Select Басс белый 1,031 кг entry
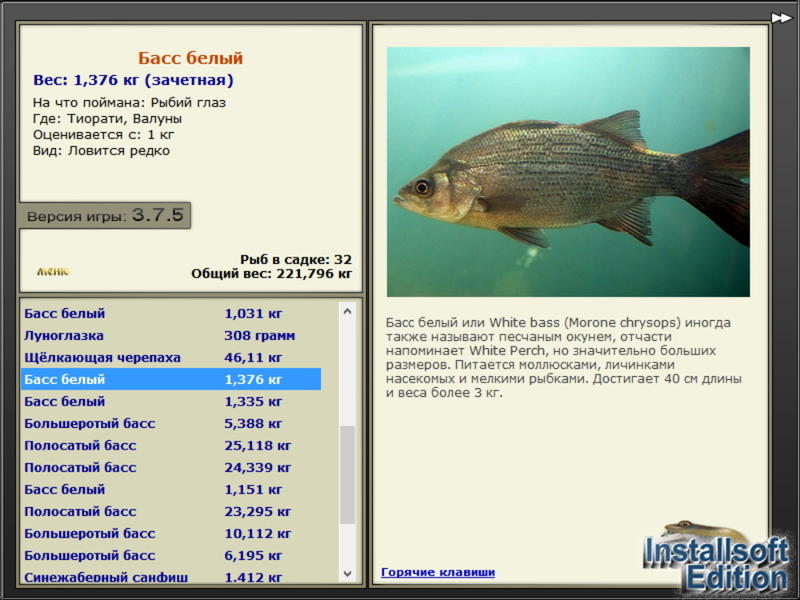 pos(171,313)
